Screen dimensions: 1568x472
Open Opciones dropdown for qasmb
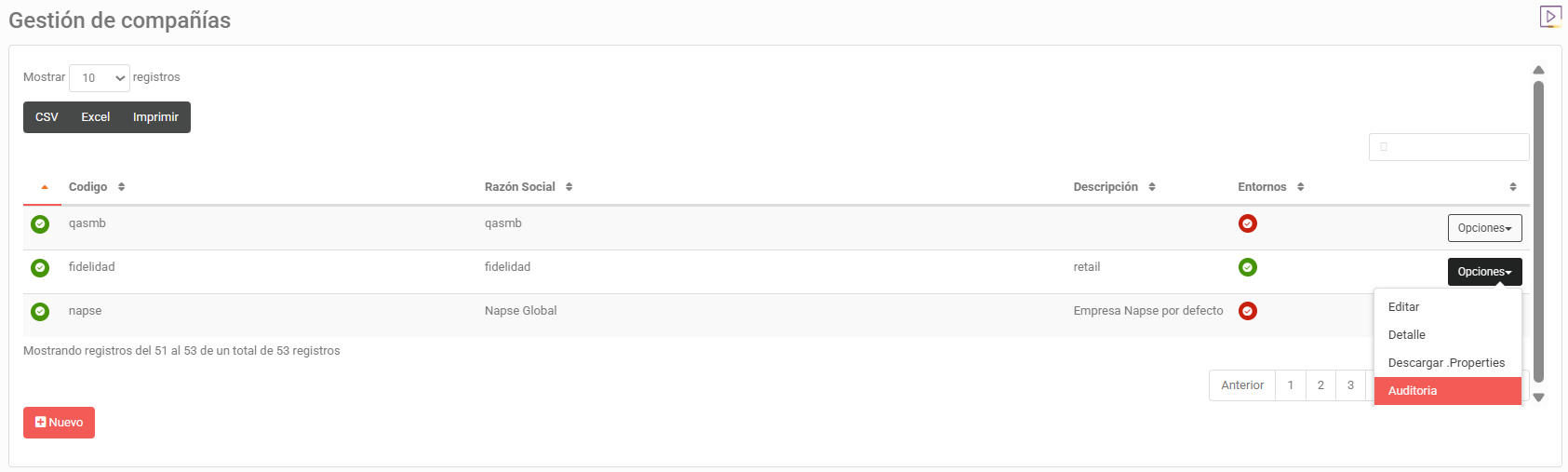pyautogui.click(x=1484, y=228)
